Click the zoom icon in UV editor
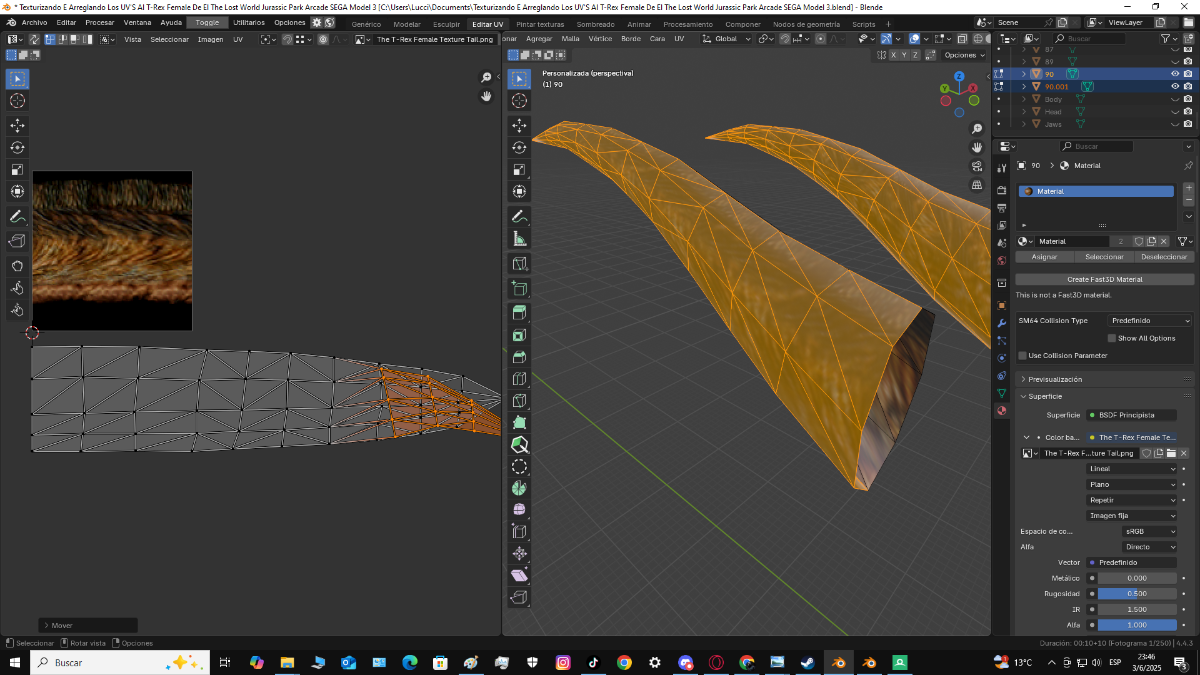This screenshot has height=675, width=1200. click(x=487, y=78)
